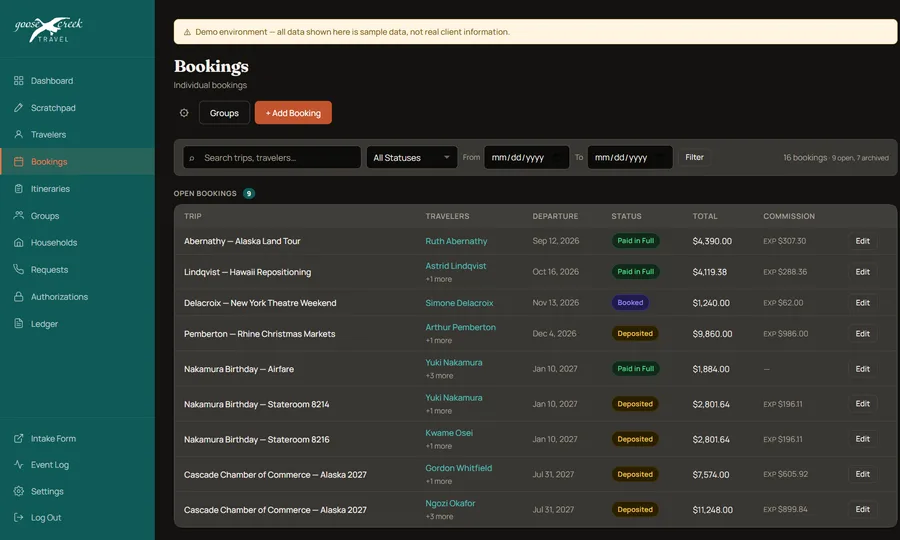Screen dimensions: 900x540
Task: Click Paid in Full badge for Abernathy
Action: pos(635,241)
